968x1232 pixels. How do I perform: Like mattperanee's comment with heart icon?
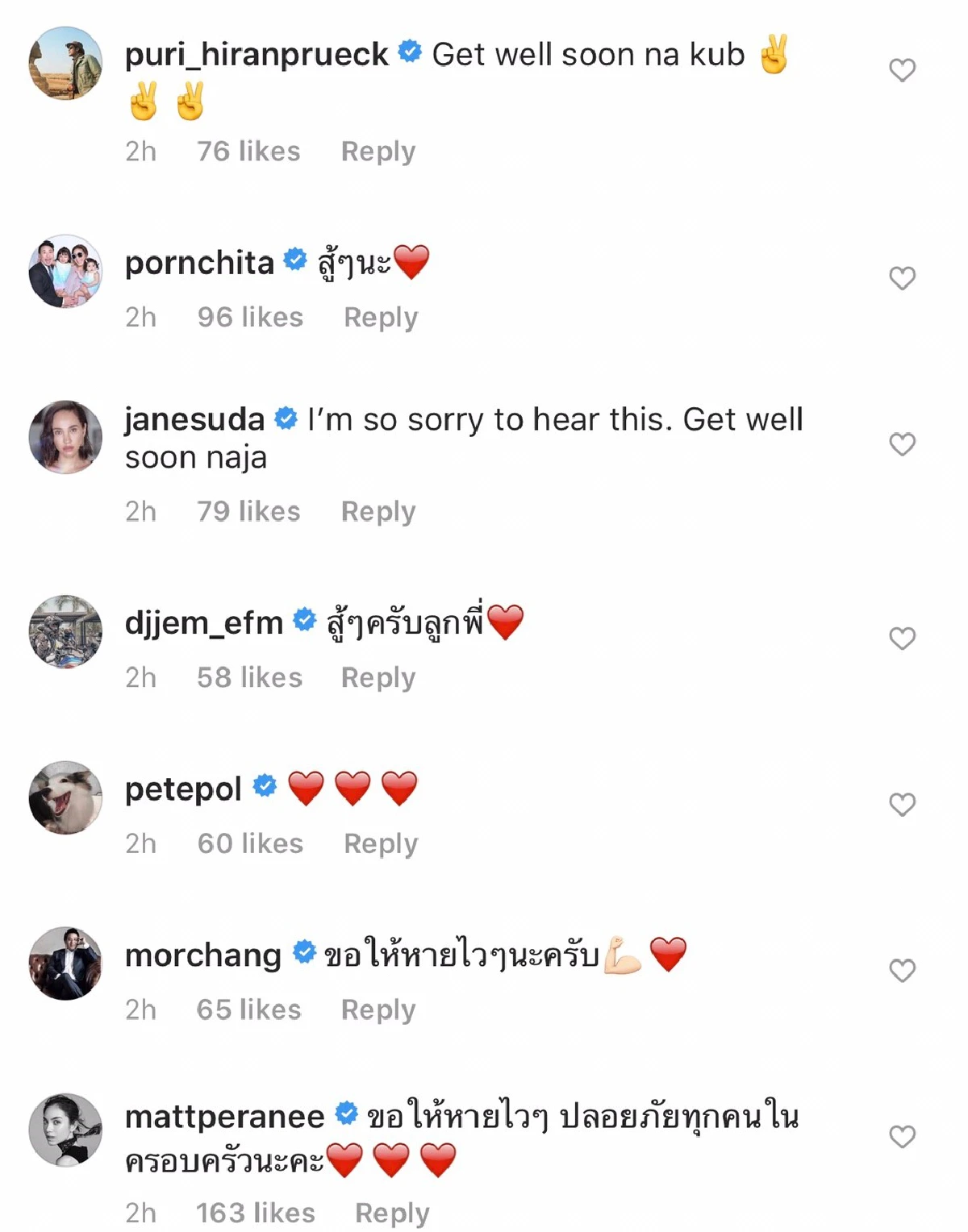(902, 1137)
